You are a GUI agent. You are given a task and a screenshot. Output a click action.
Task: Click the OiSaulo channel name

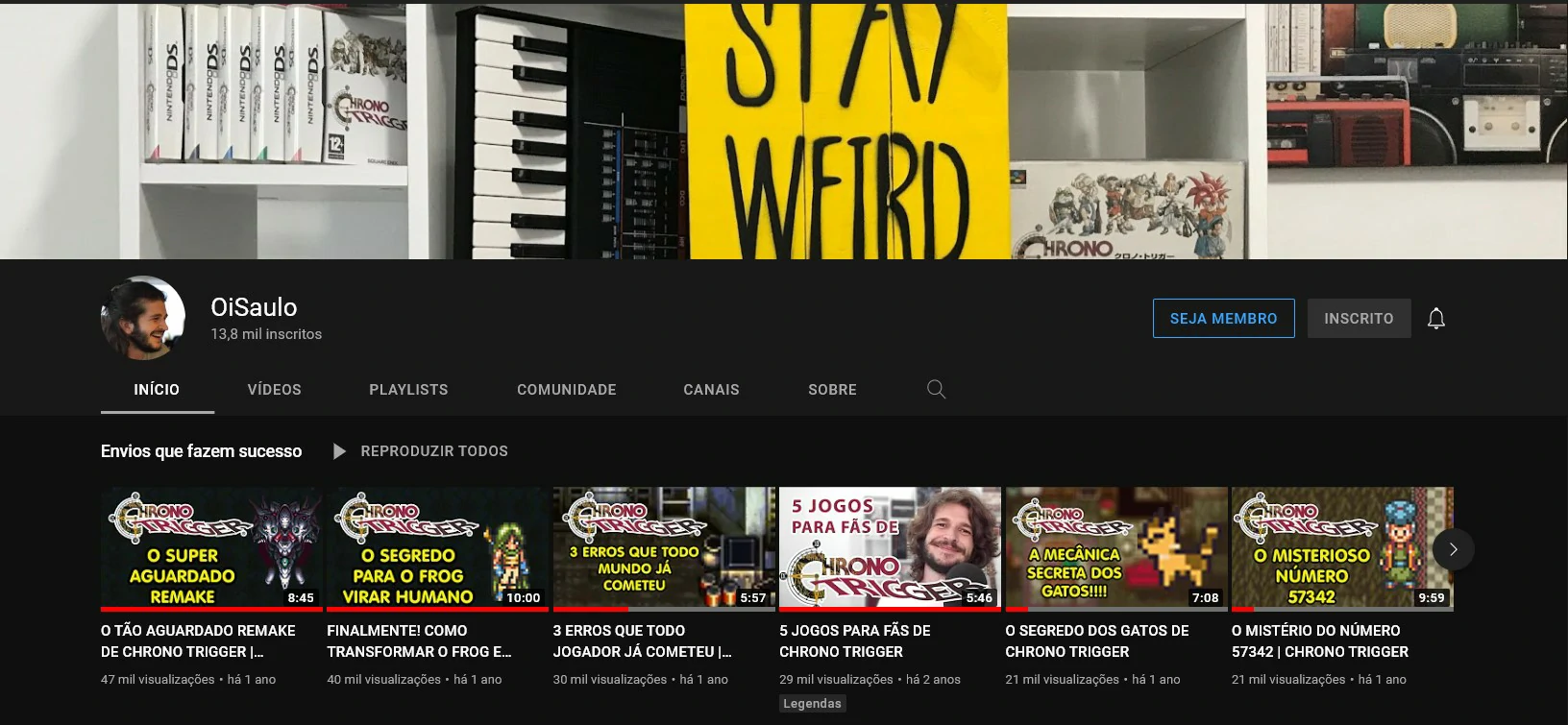pyautogui.click(x=254, y=307)
